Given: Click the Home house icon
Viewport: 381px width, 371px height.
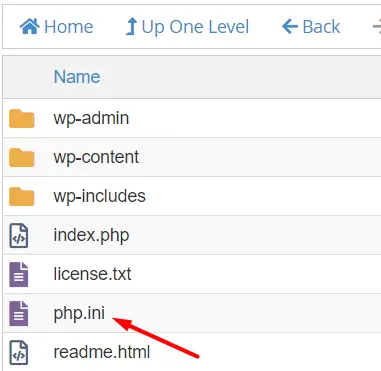Looking at the screenshot, I should pyautogui.click(x=30, y=27).
